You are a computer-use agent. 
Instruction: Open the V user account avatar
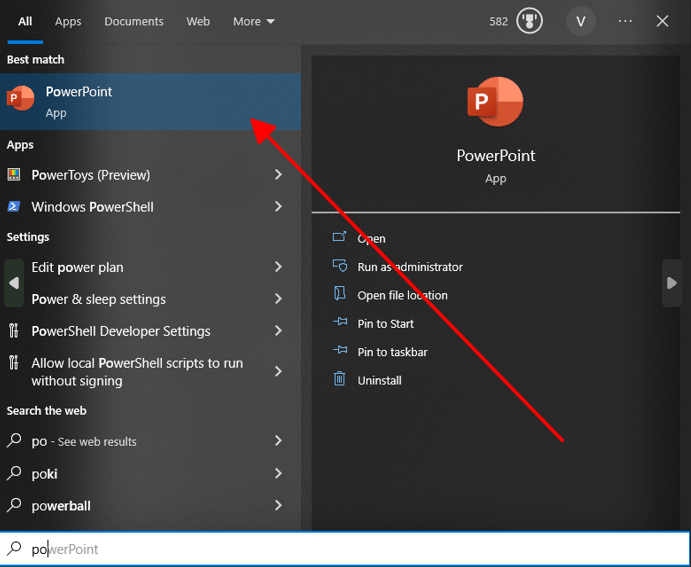(580, 21)
